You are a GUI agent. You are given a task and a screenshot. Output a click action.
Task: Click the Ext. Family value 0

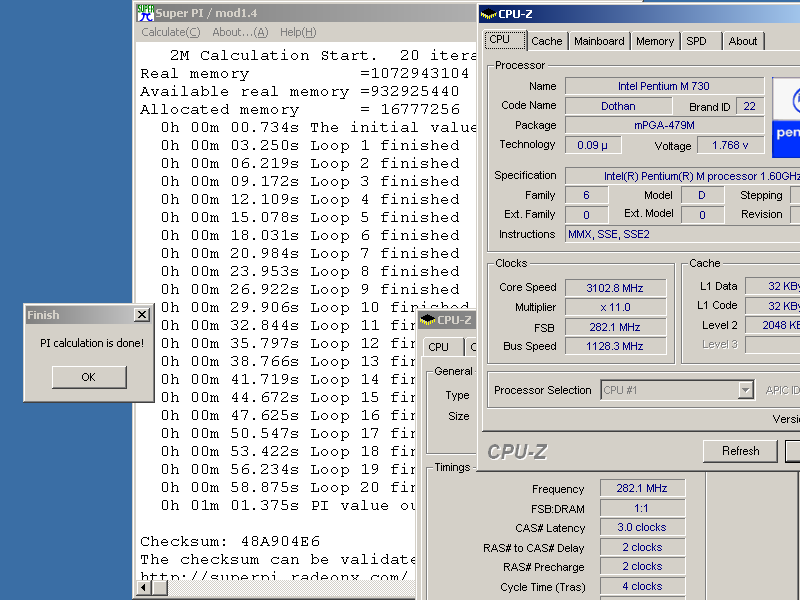coord(587,215)
